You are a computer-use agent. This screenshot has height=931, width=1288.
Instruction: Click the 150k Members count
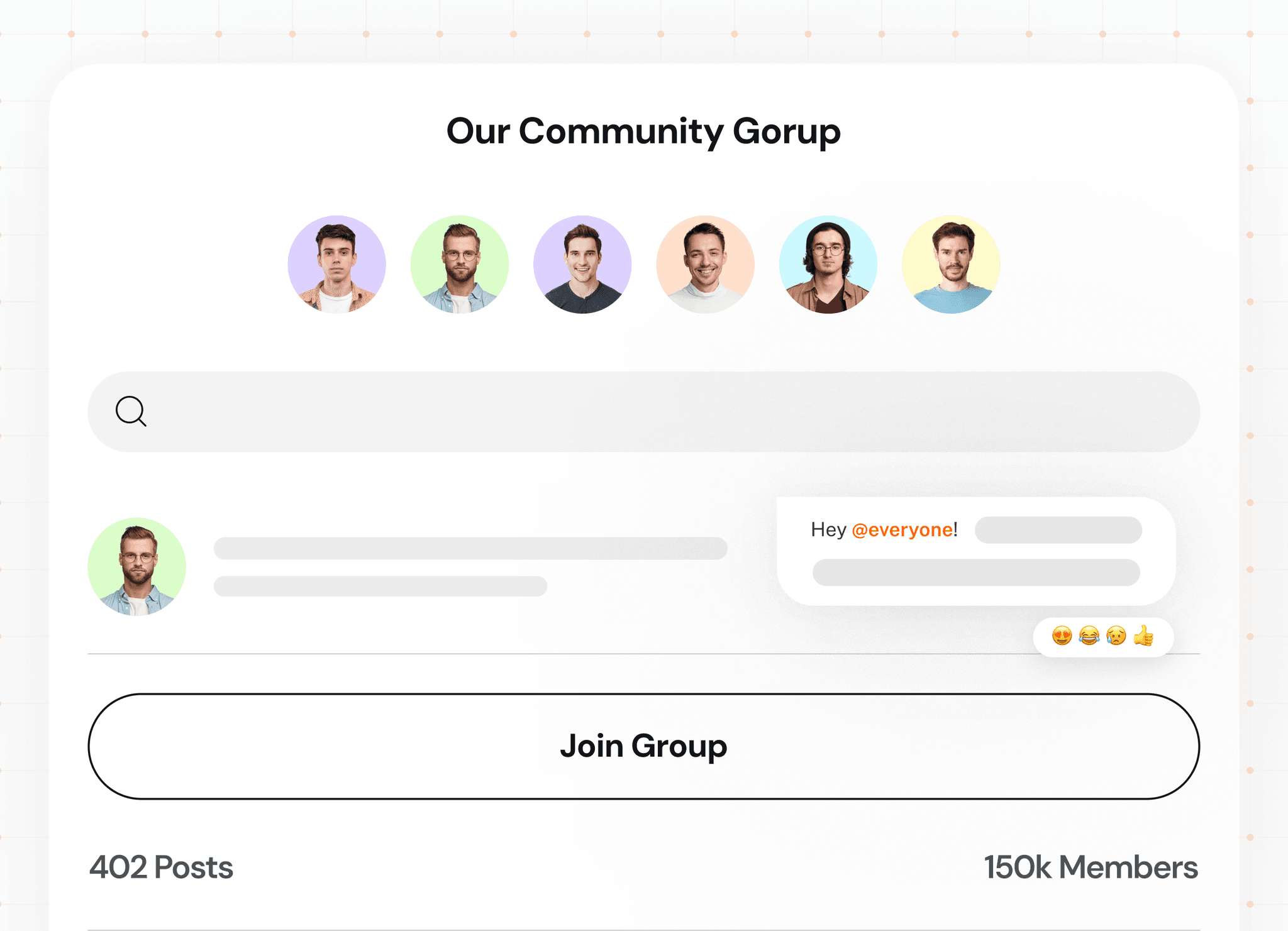pos(1091,868)
